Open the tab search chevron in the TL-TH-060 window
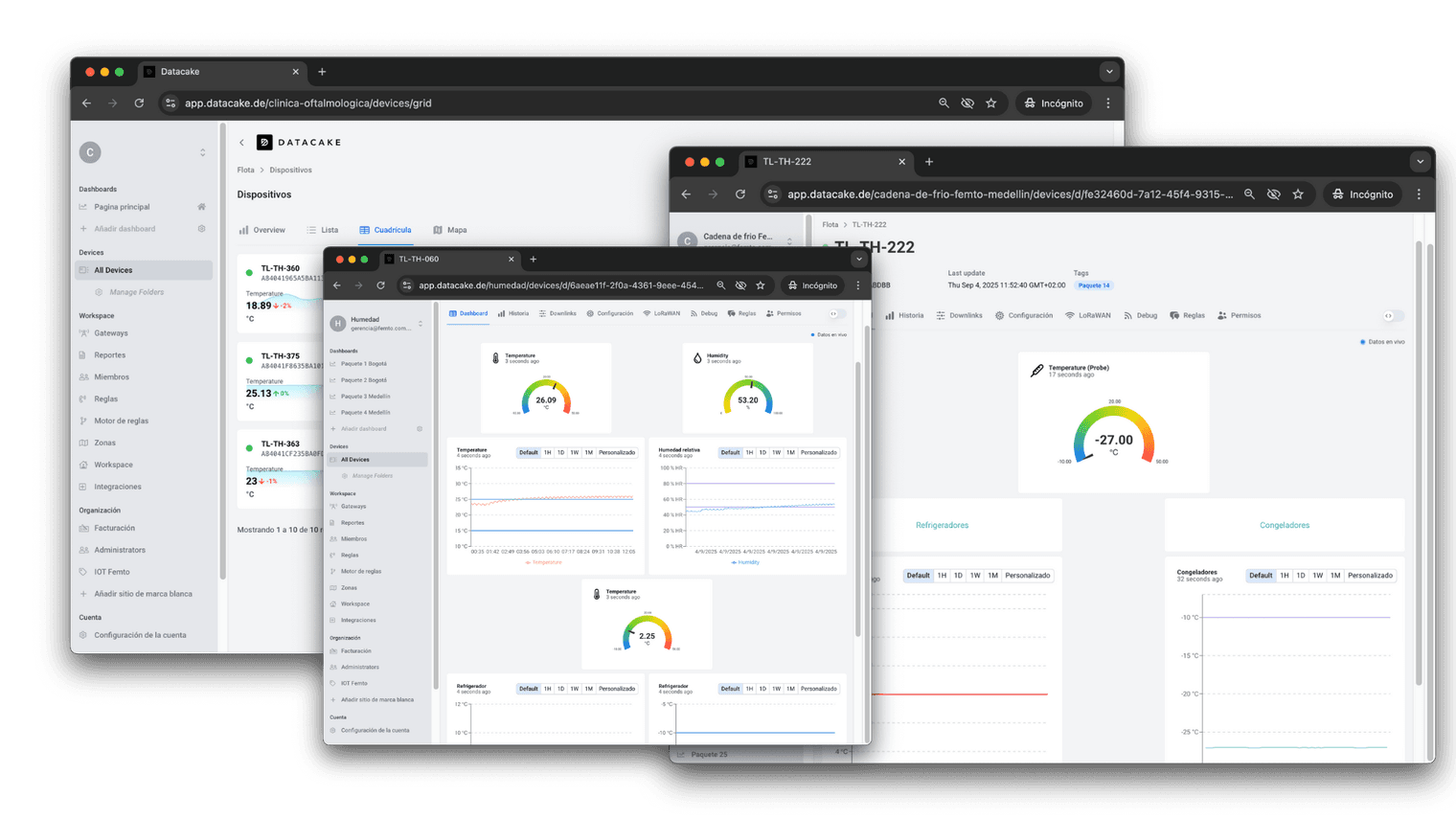Image resolution: width=1456 pixels, height=819 pixels. (859, 260)
